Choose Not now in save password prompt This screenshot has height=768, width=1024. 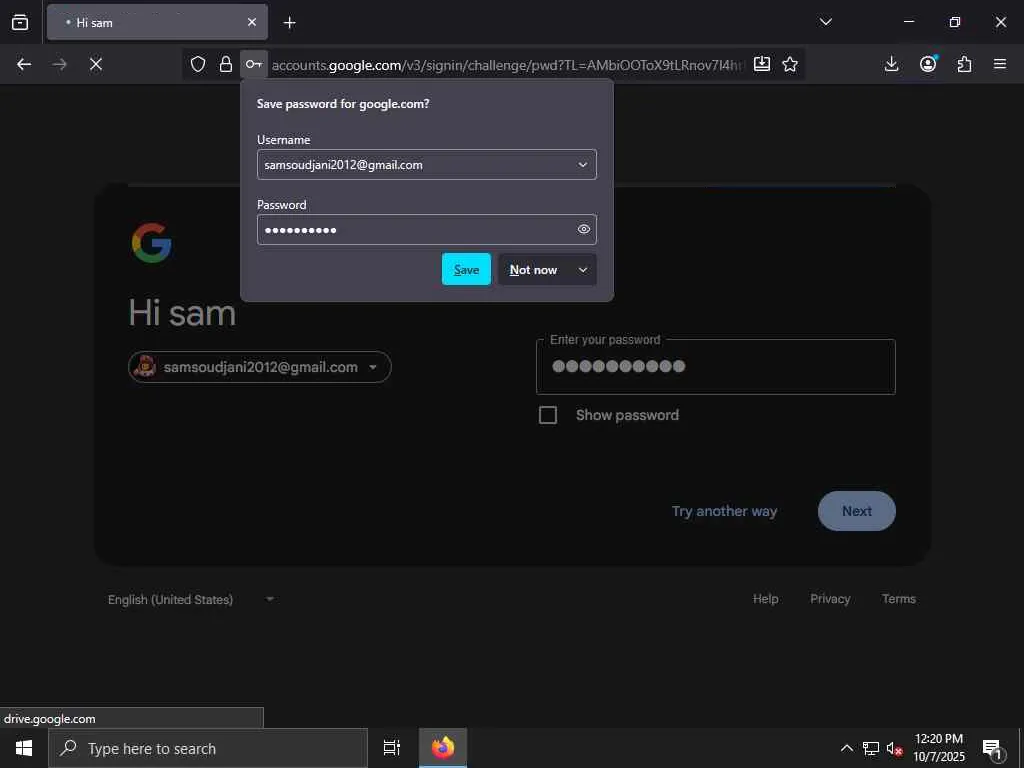tap(534, 270)
